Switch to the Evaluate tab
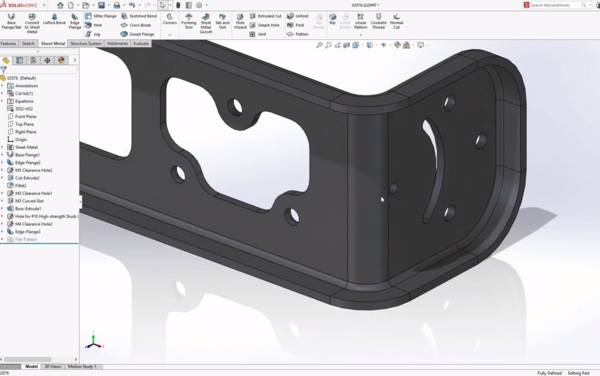 tap(141, 44)
